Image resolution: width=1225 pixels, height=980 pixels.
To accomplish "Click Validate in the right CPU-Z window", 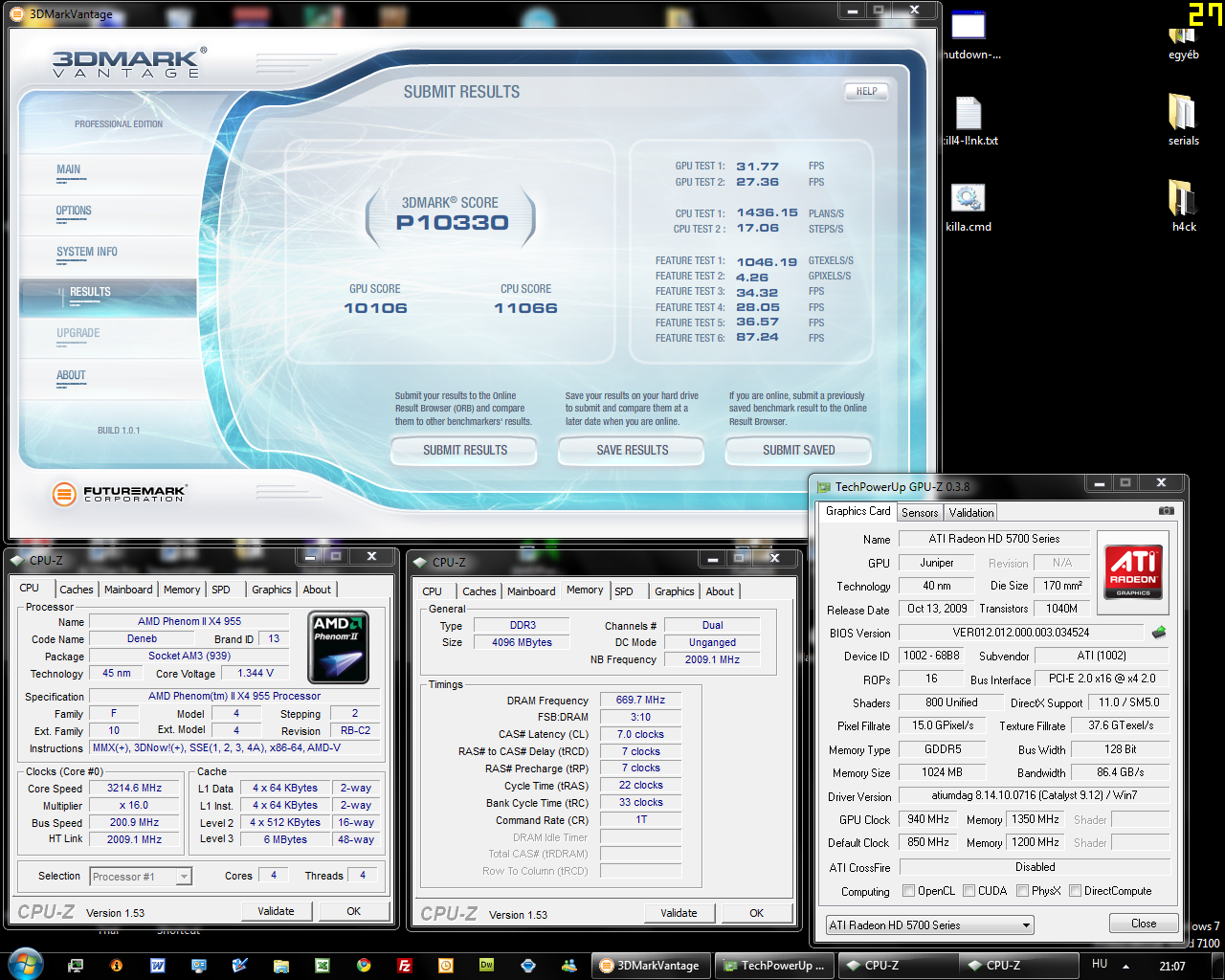I will (x=679, y=913).
